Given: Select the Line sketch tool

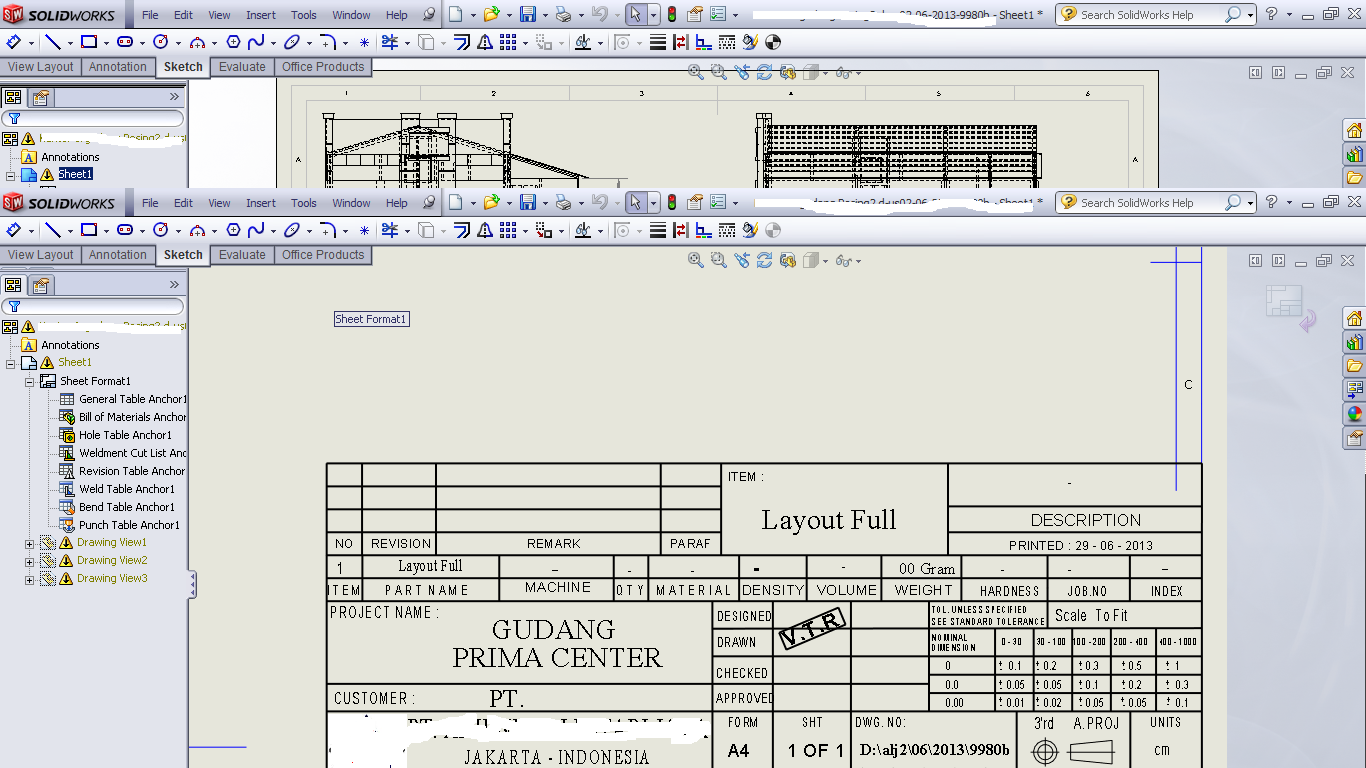Looking at the screenshot, I should 53,230.
